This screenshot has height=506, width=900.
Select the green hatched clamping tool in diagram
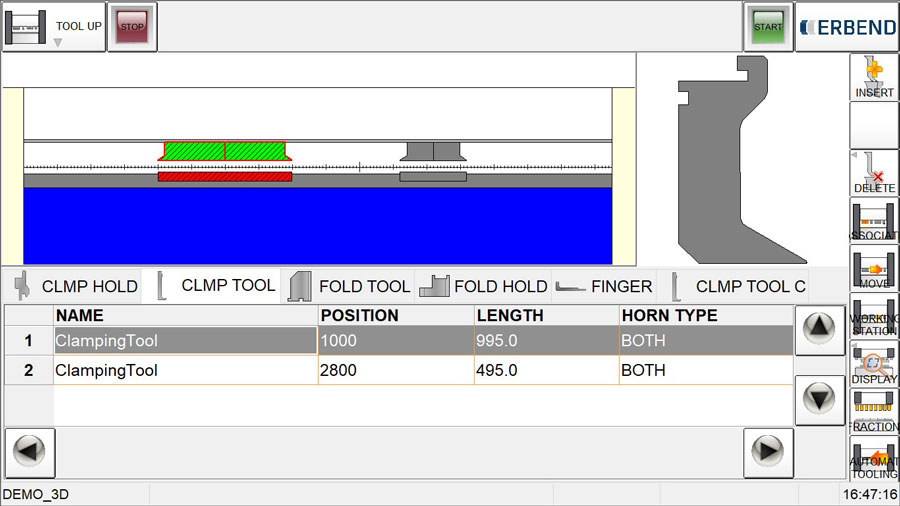(x=224, y=151)
